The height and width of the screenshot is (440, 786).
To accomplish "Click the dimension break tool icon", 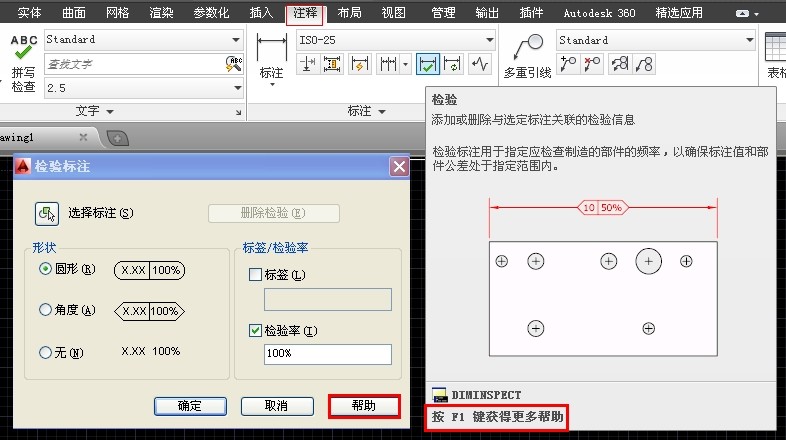I will click(308, 64).
